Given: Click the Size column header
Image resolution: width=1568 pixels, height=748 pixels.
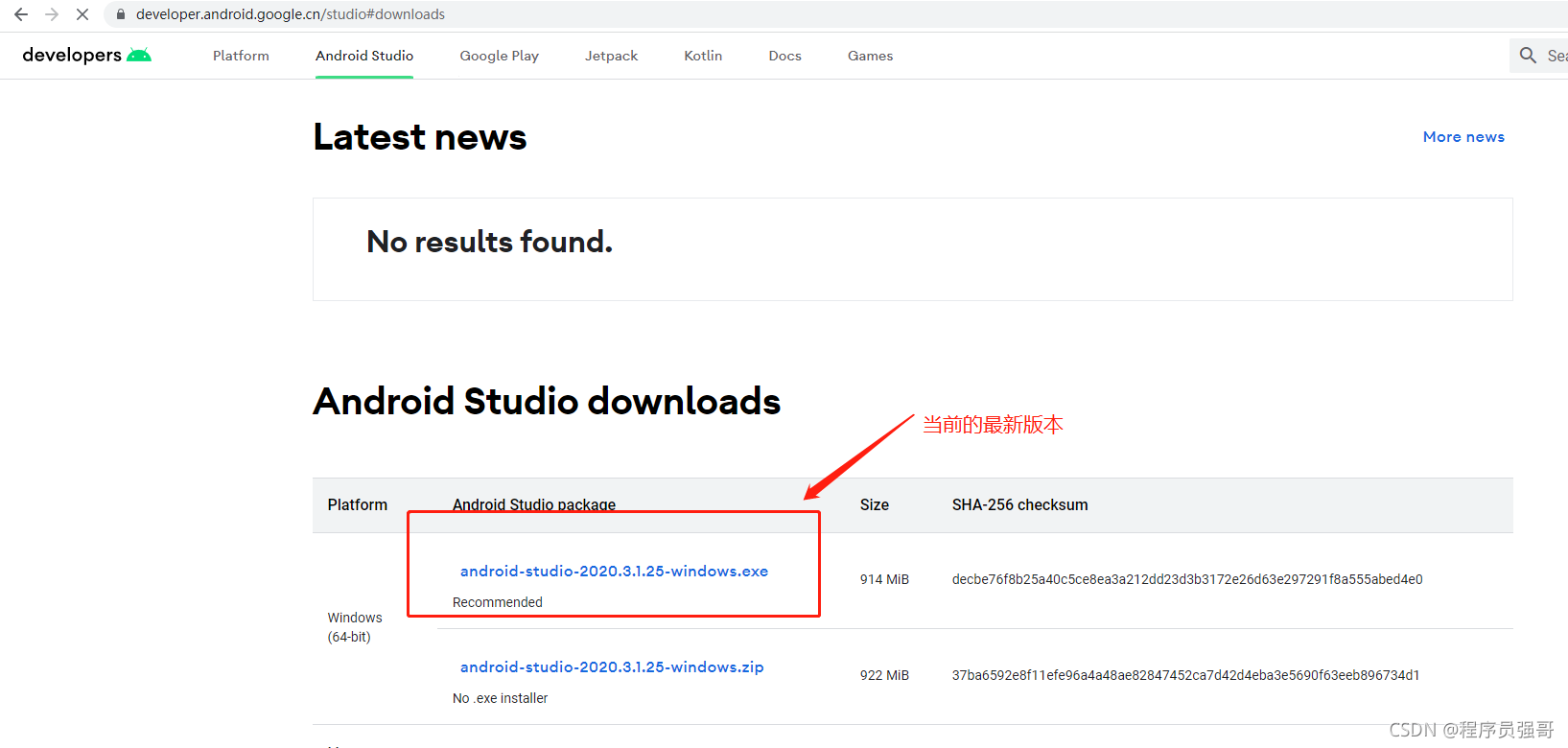Looking at the screenshot, I should tap(875, 504).
